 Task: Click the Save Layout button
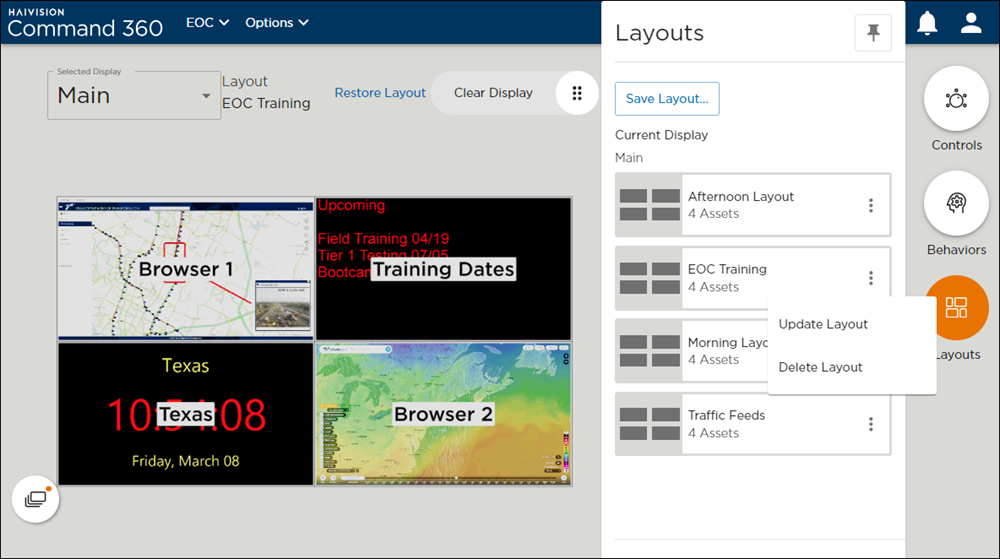(666, 99)
